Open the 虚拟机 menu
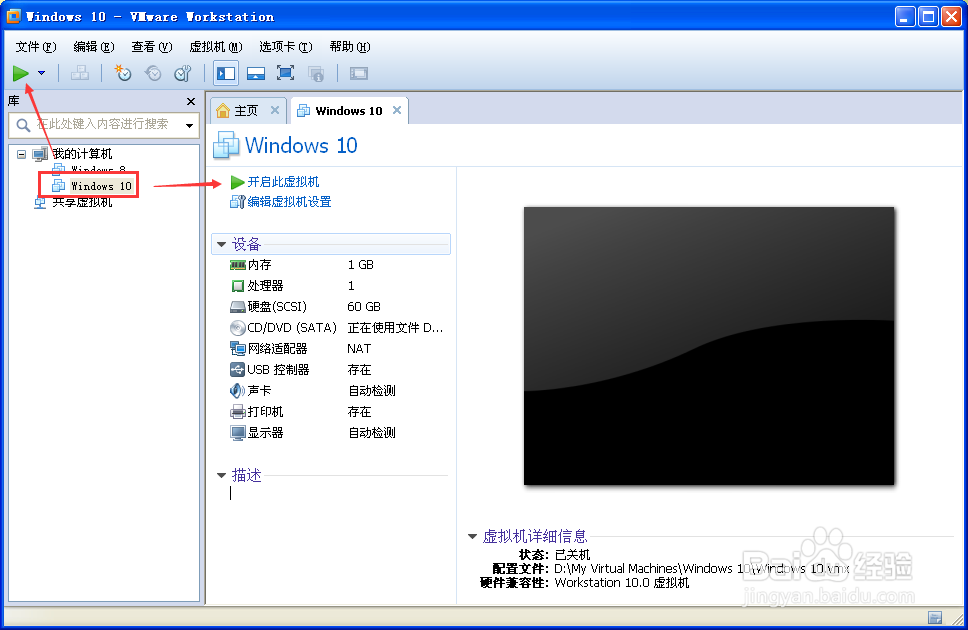 [216, 47]
